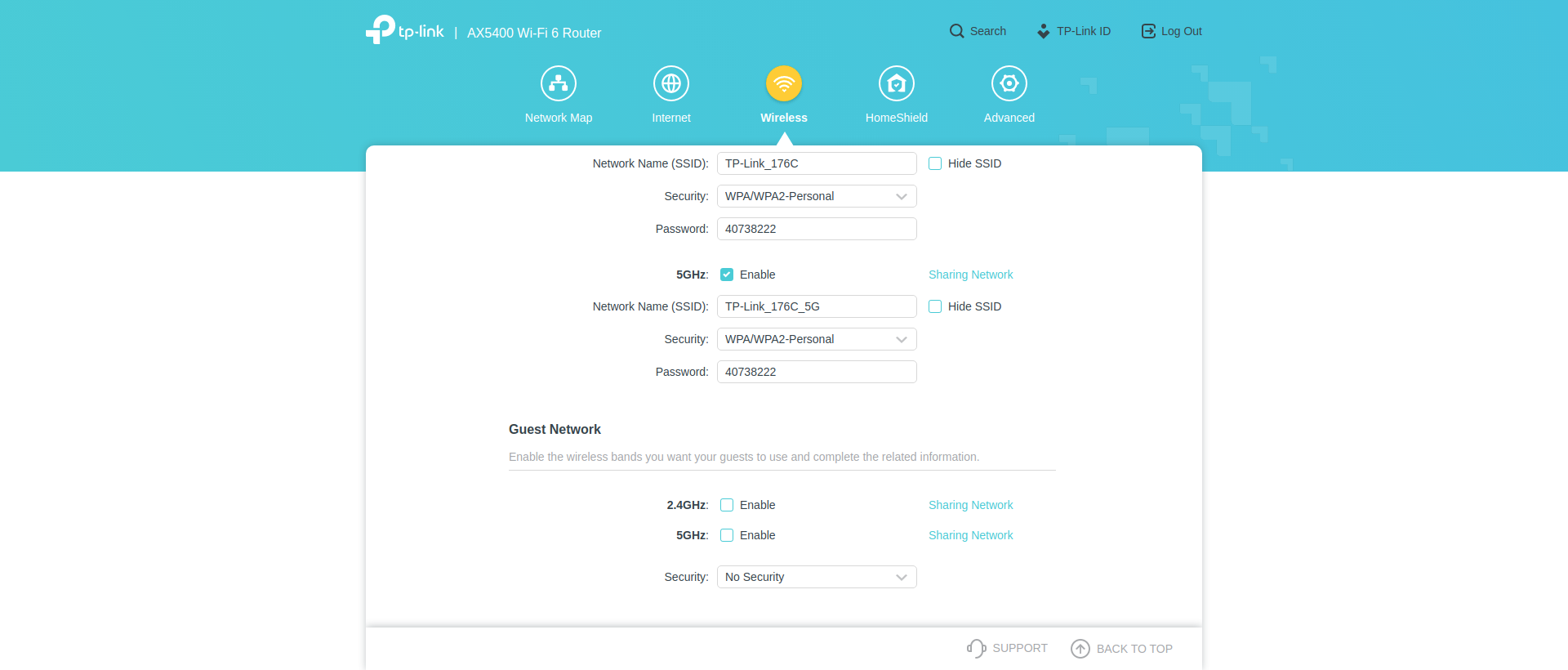The height and width of the screenshot is (670, 1568).
Task: Open the HomeShield icon
Action: [x=897, y=83]
